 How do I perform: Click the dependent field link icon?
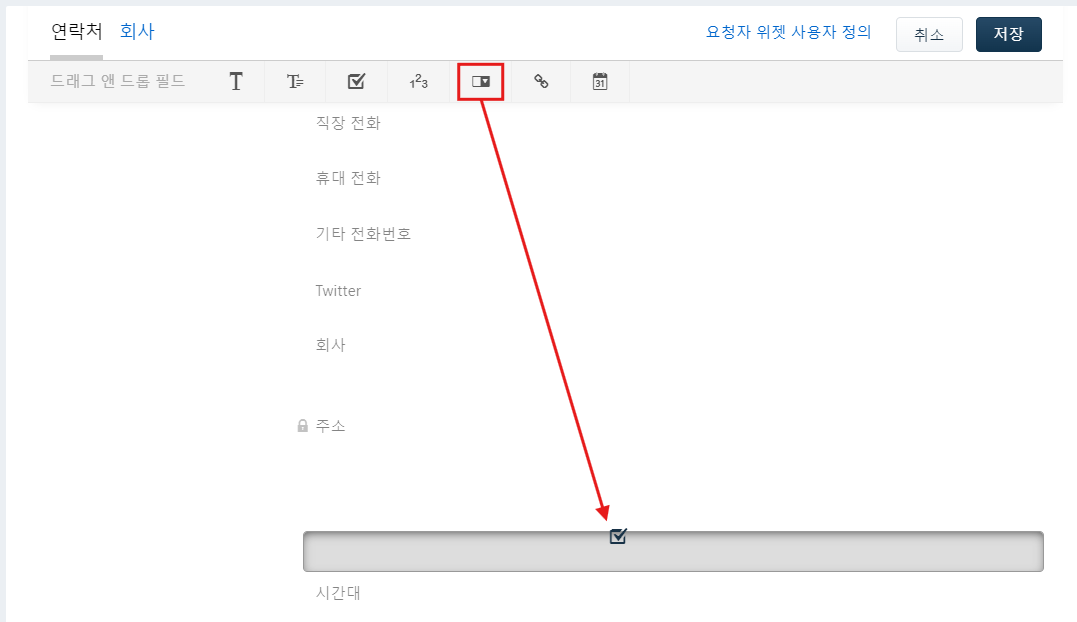541,82
